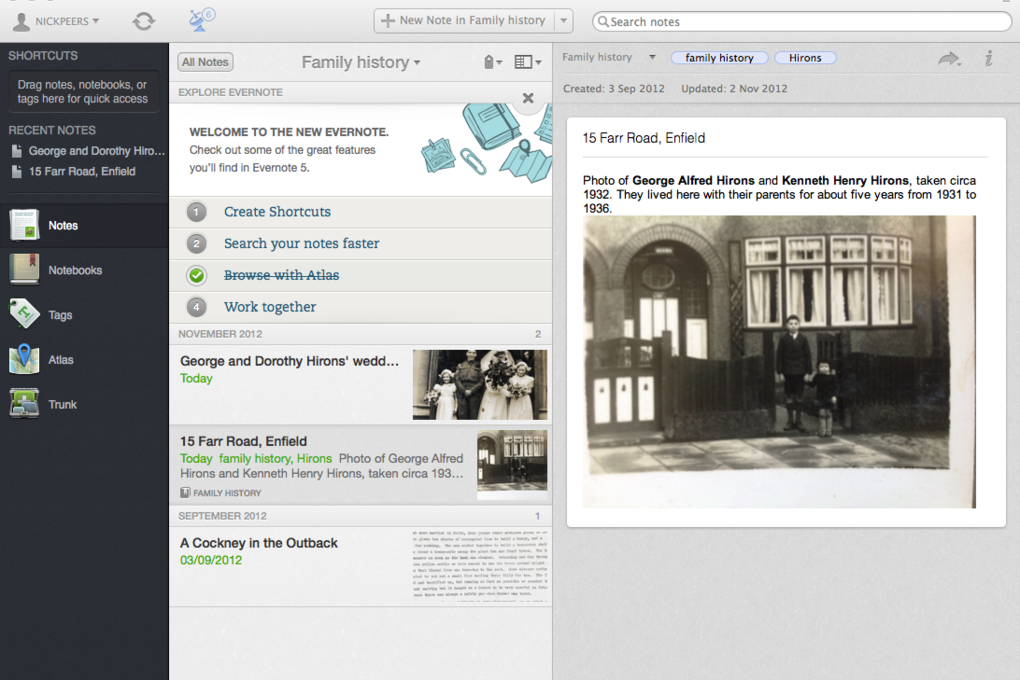Image resolution: width=1020 pixels, height=680 pixels.
Task: Close the Explore Evernote welcome panel
Action: click(x=528, y=98)
